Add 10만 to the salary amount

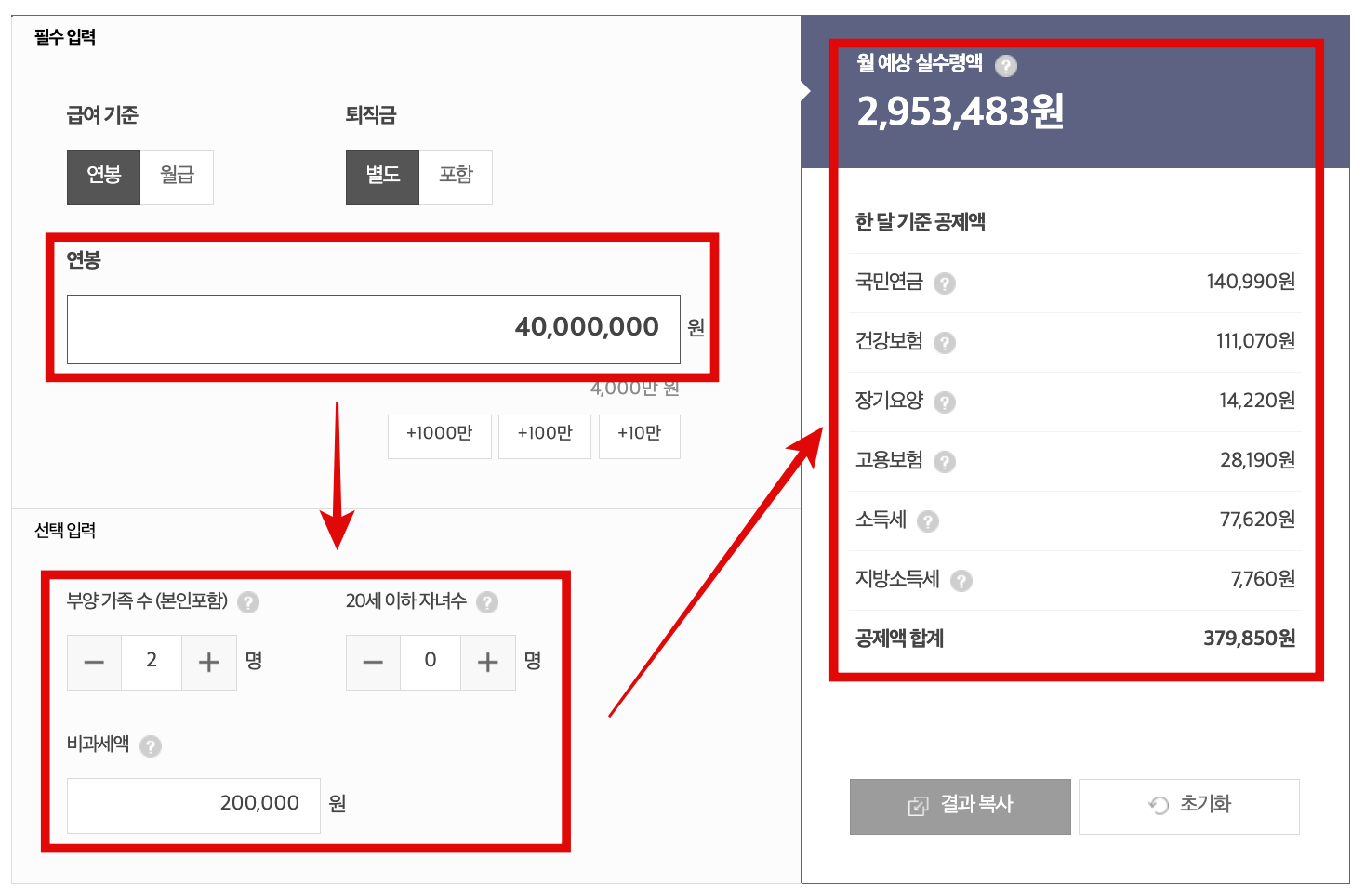coord(639,436)
